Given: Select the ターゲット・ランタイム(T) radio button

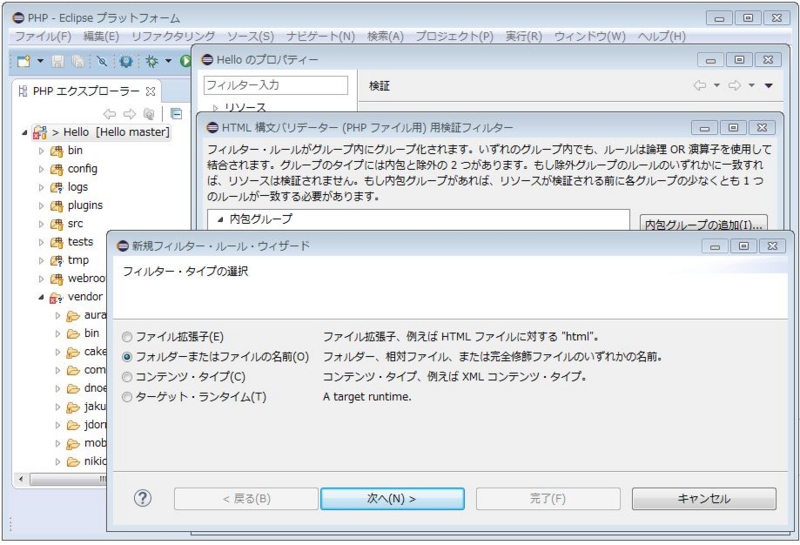Looking at the screenshot, I should click(x=127, y=397).
